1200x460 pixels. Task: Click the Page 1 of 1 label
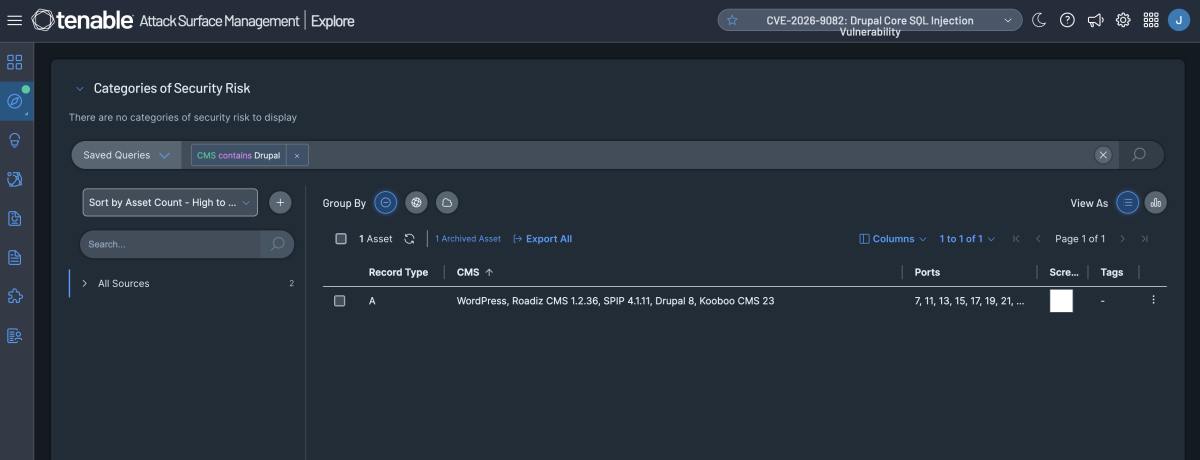[x=1080, y=239]
